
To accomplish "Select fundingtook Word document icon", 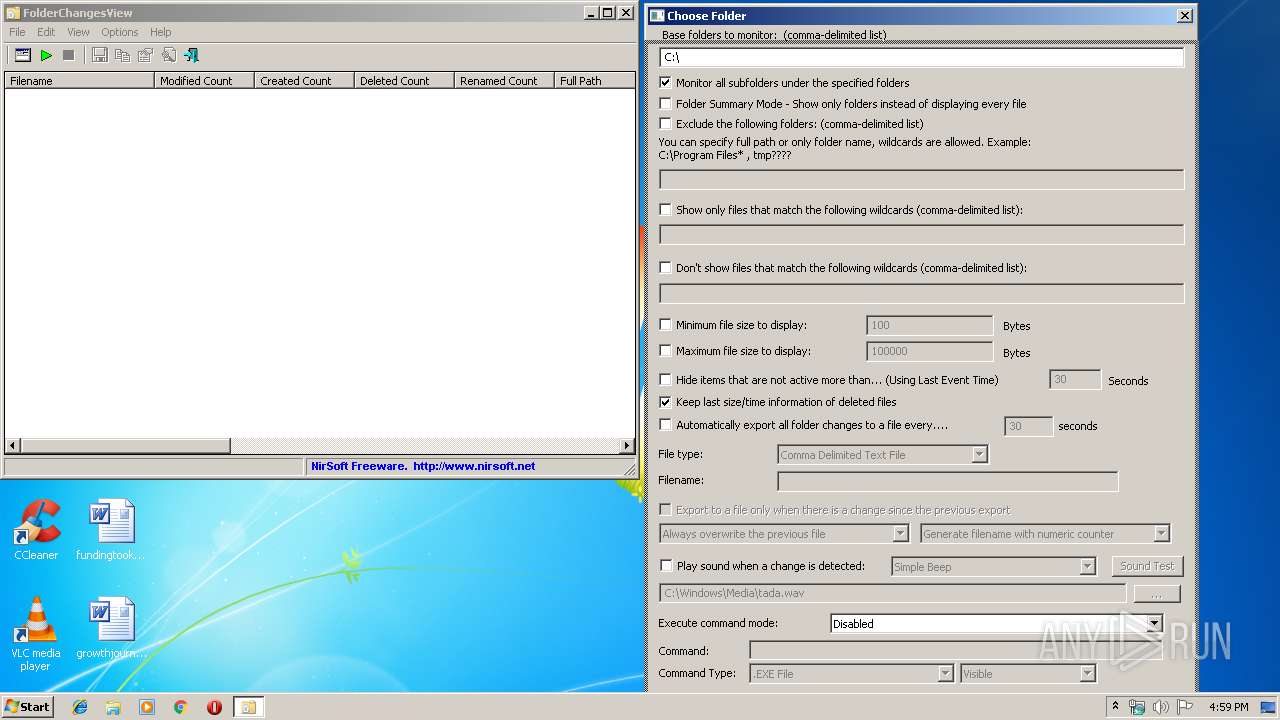I will pyautogui.click(x=110, y=531).
